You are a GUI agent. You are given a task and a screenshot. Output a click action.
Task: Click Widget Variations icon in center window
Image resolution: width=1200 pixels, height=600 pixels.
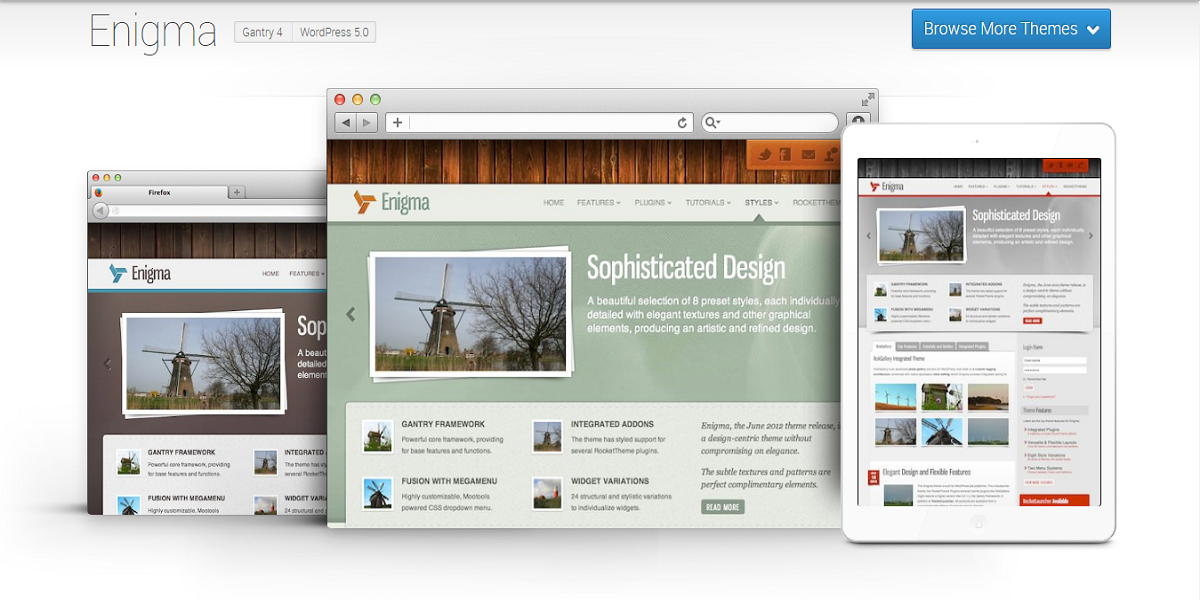(x=547, y=492)
